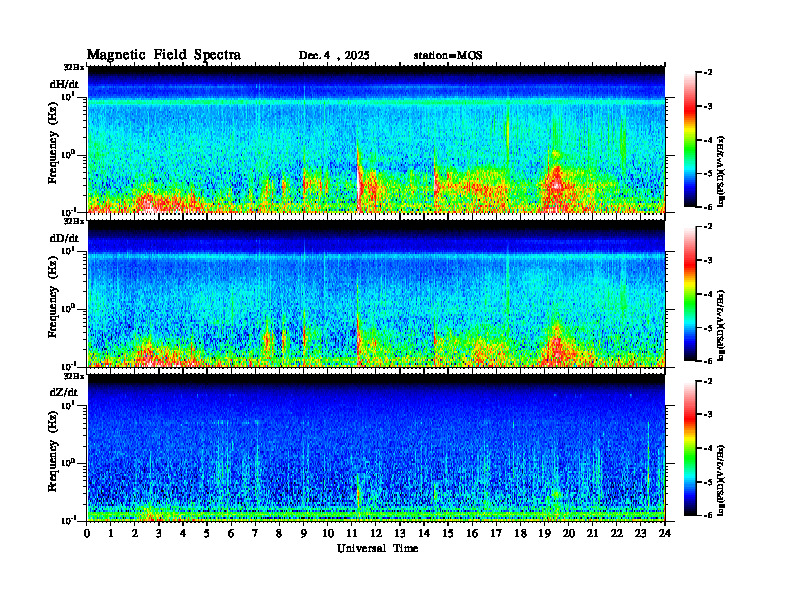Click the "-6" value on dH/dt color scale

708,207
